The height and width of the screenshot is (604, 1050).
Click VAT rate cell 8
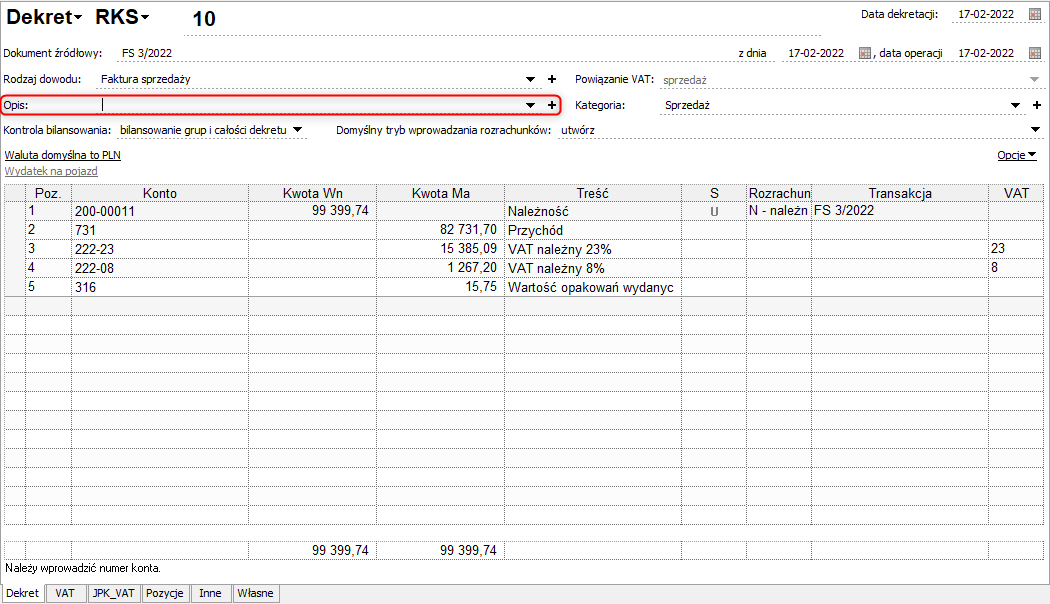coord(1016,268)
